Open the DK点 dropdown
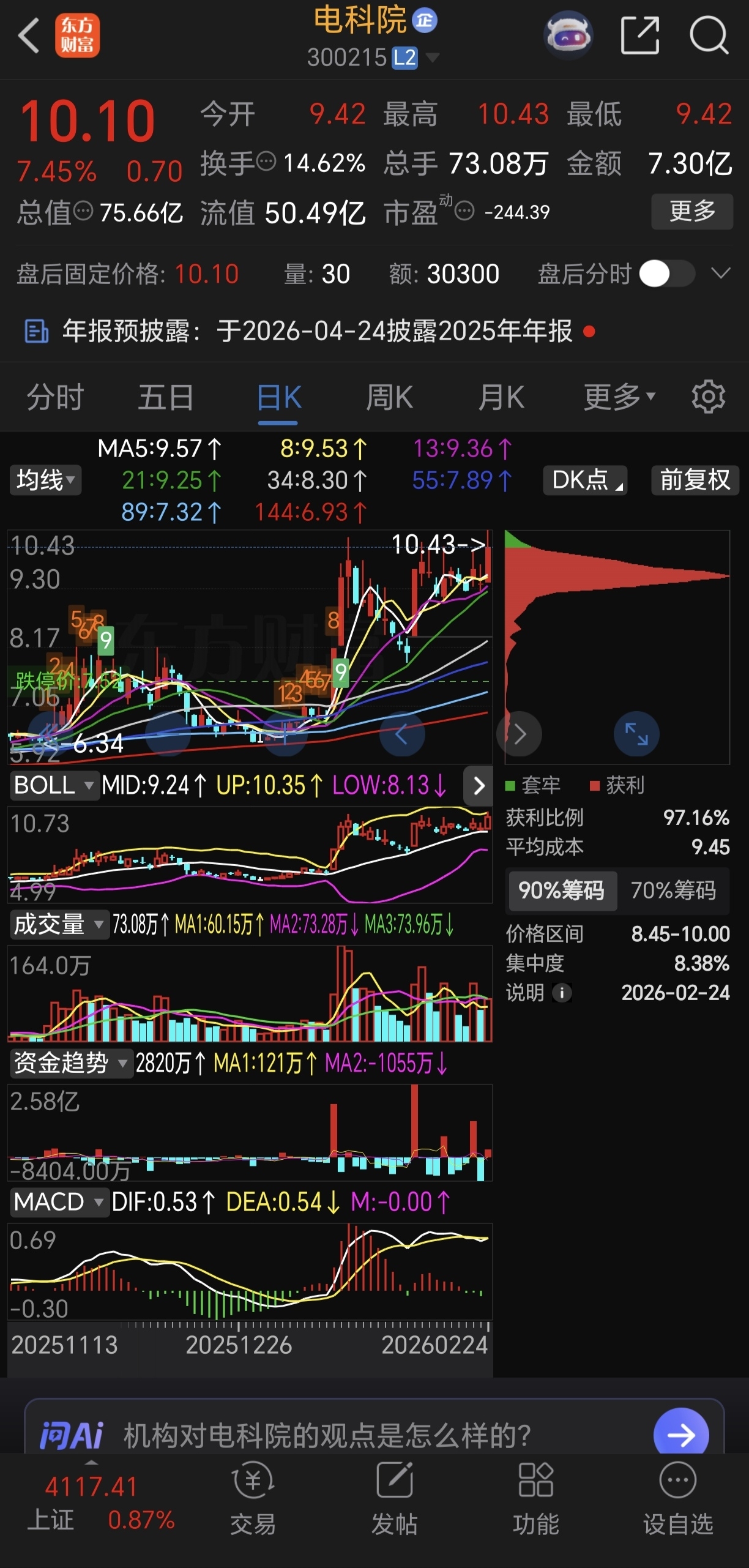The image size is (749, 1568). coord(585,480)
